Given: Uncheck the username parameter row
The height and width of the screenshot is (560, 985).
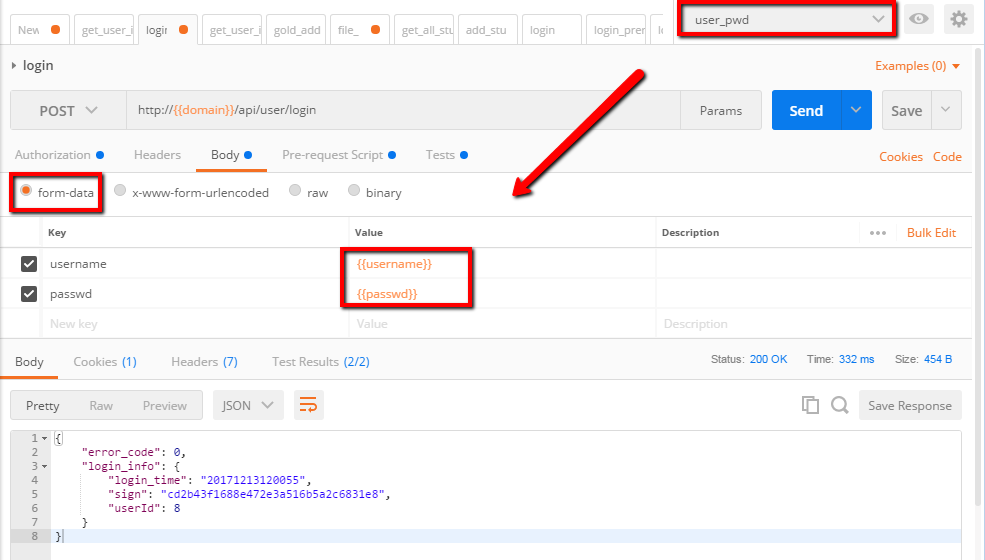Looking at the screenshot, I should click(29, 264).
